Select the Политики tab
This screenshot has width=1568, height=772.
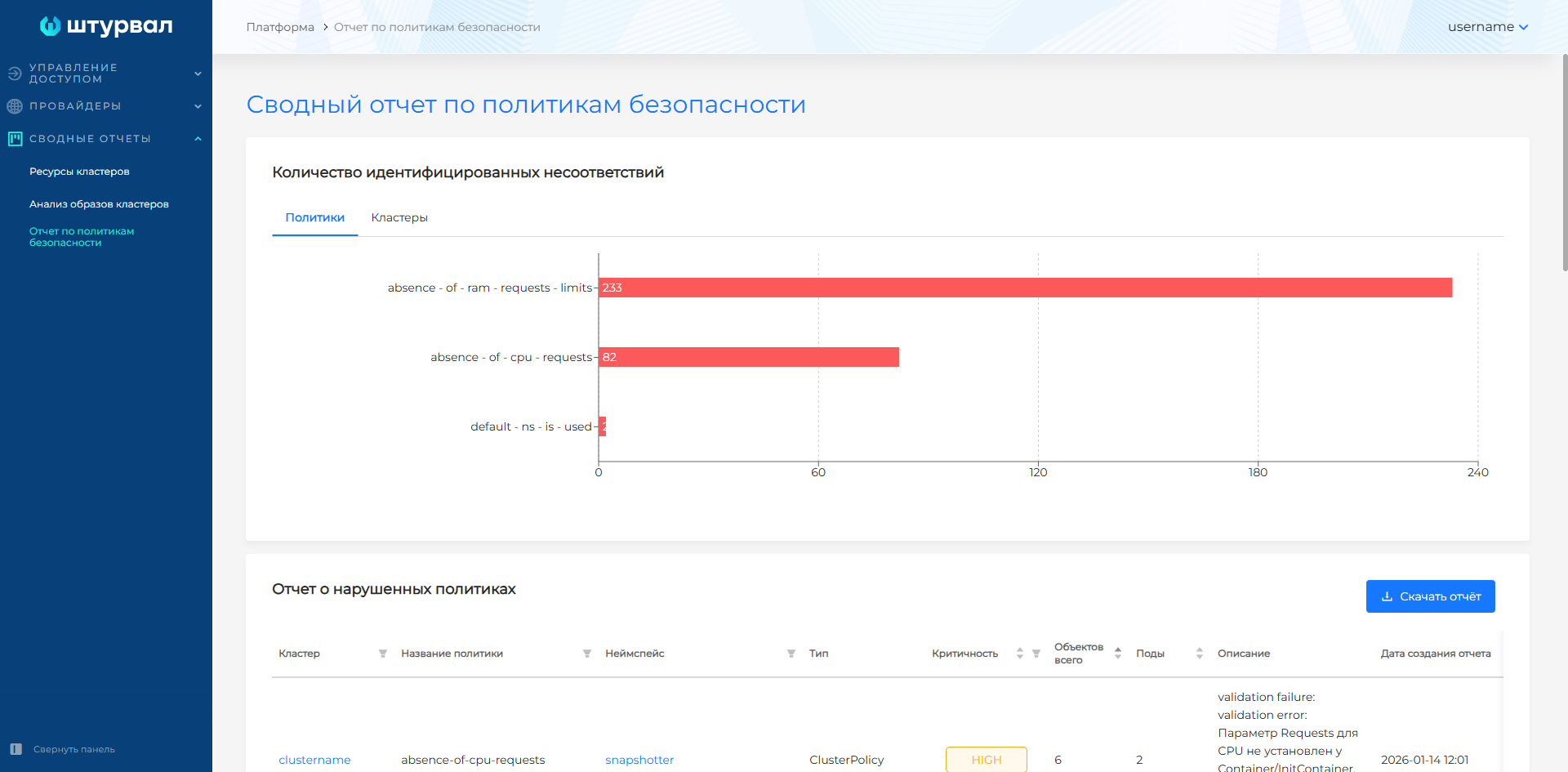point(314,217)
